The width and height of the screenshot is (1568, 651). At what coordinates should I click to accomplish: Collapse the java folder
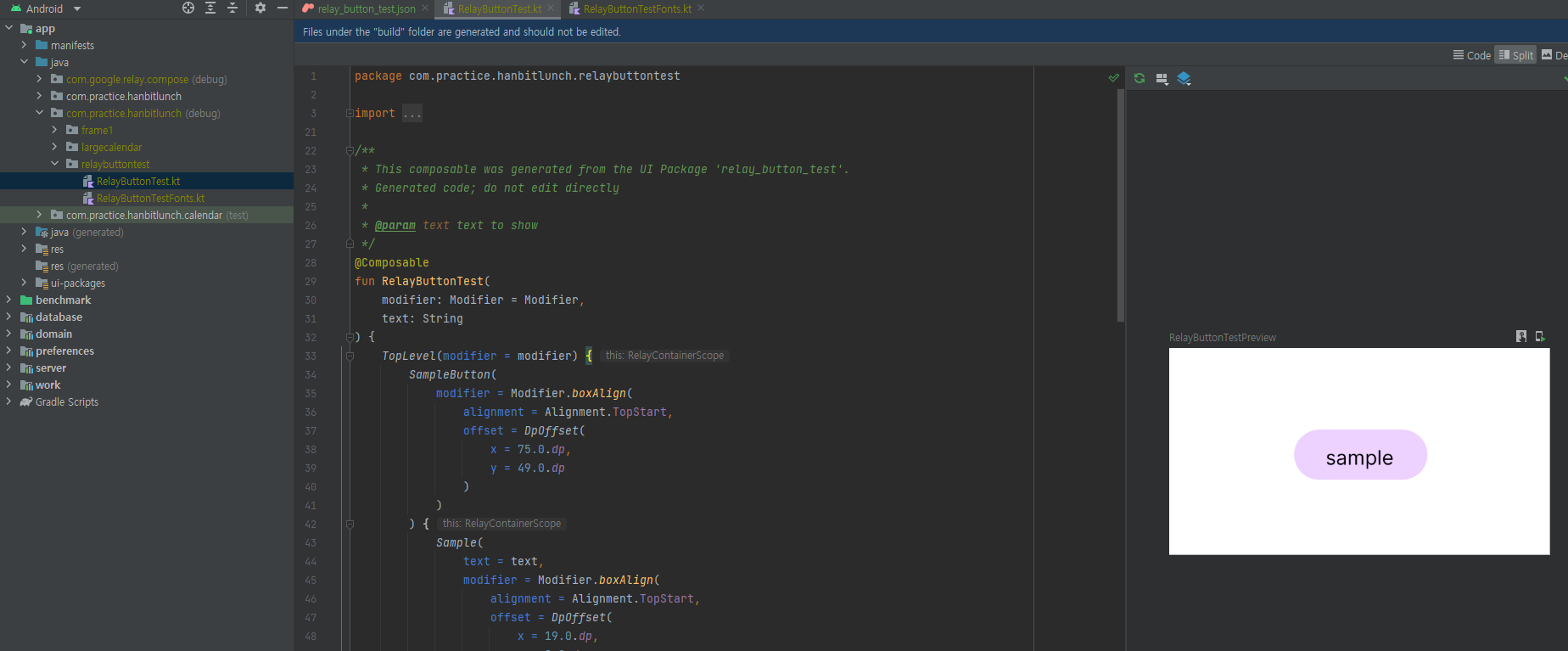click(x=24, y=62)
